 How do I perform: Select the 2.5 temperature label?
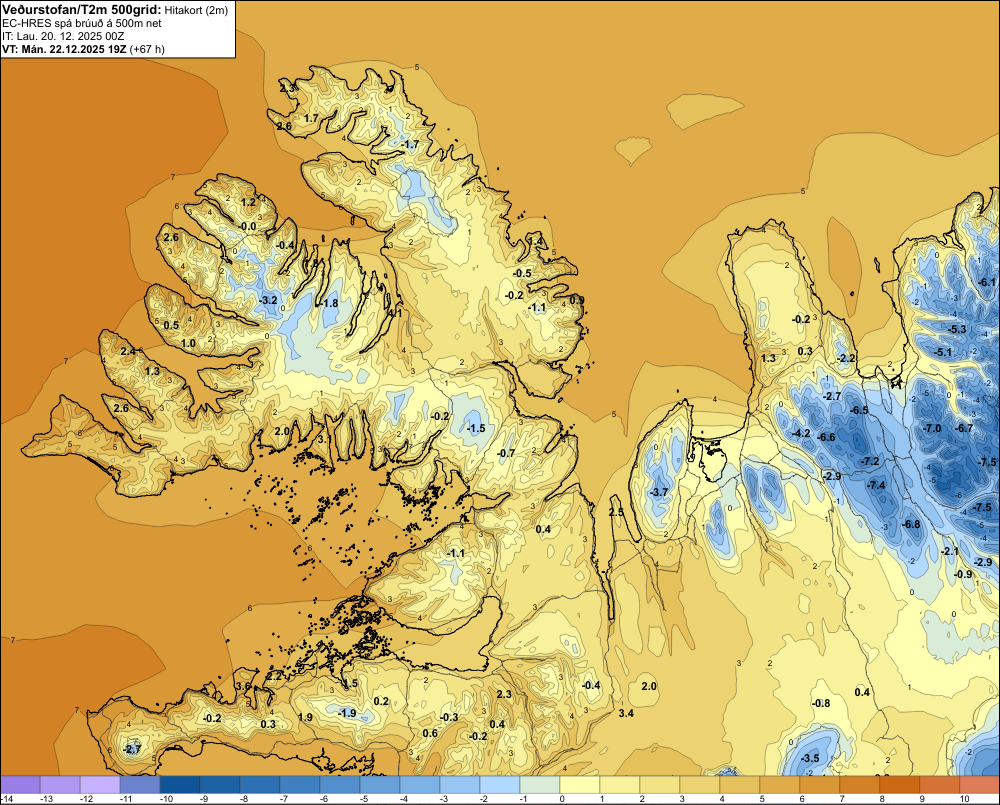click(616, 512)
